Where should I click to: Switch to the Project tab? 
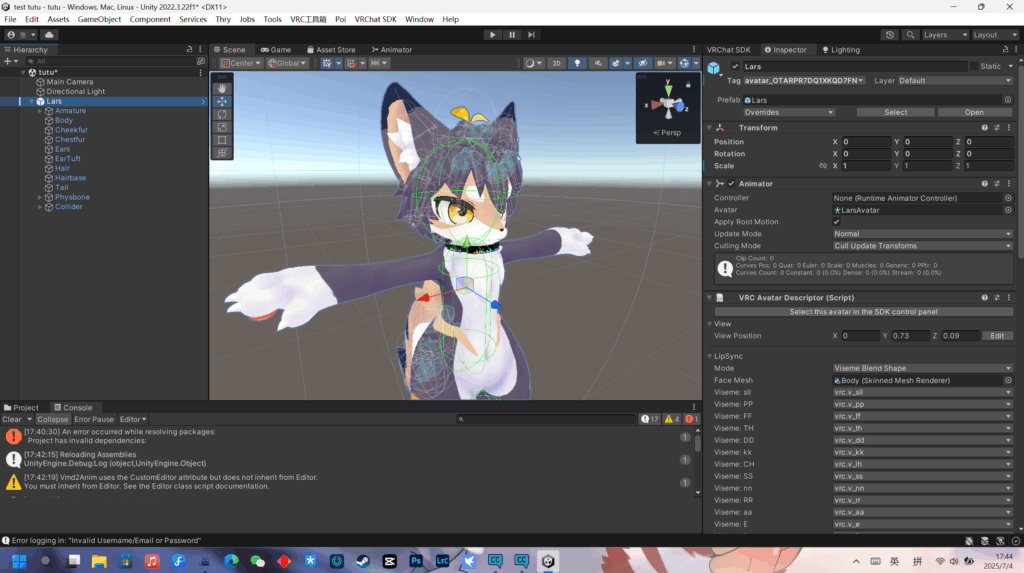(x=22, y=408)
